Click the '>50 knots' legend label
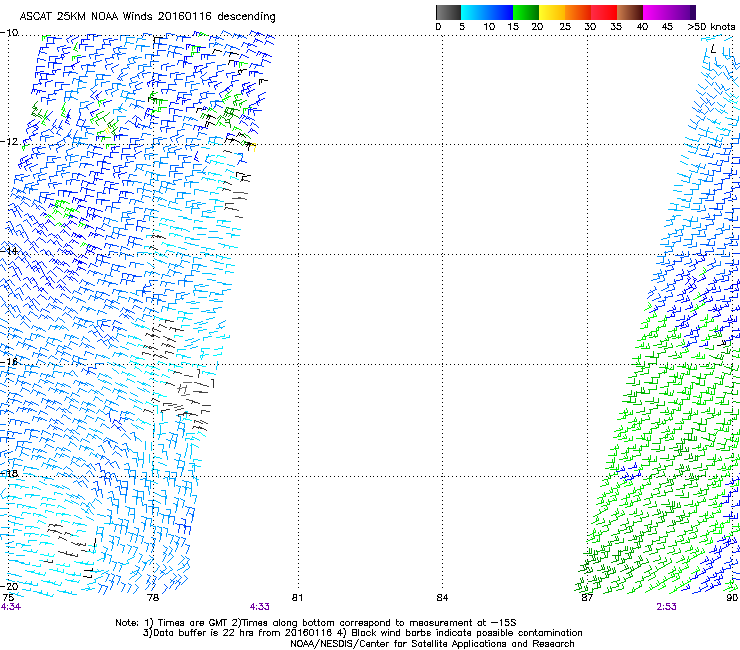The width and height of the screenshot is (740, 650). [x=711, y=27]
